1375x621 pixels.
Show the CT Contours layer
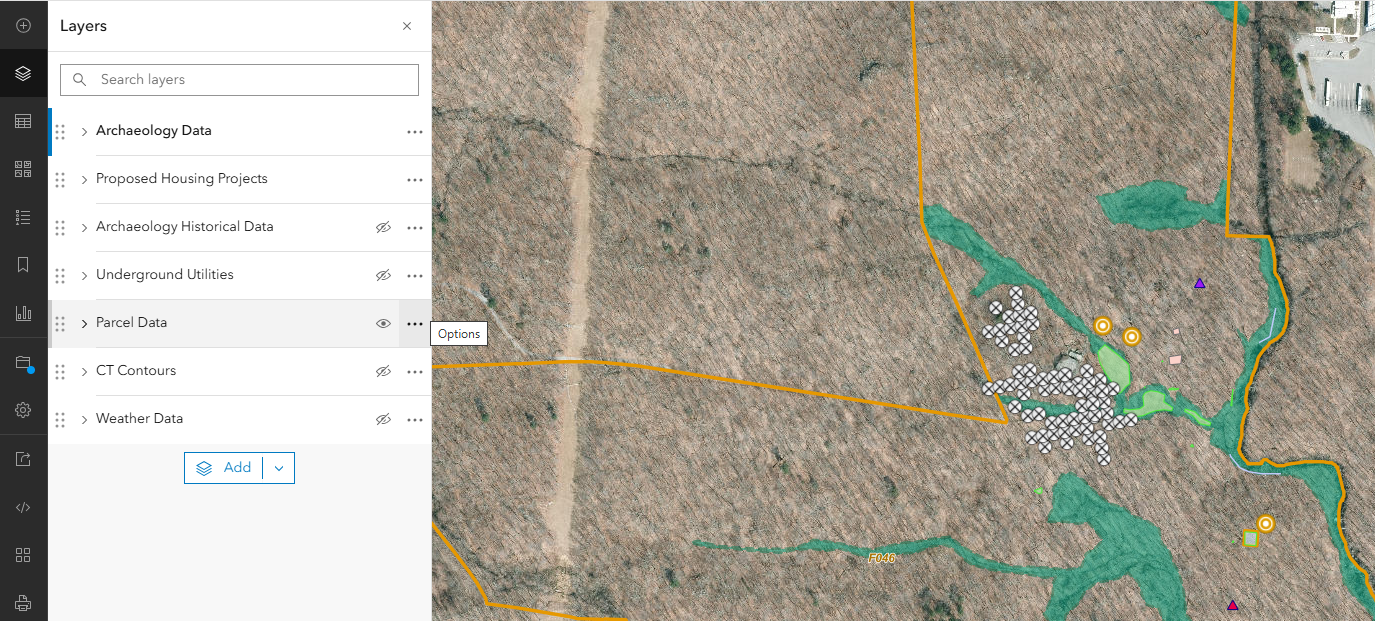pyautogui.click(x=383, y=371)
